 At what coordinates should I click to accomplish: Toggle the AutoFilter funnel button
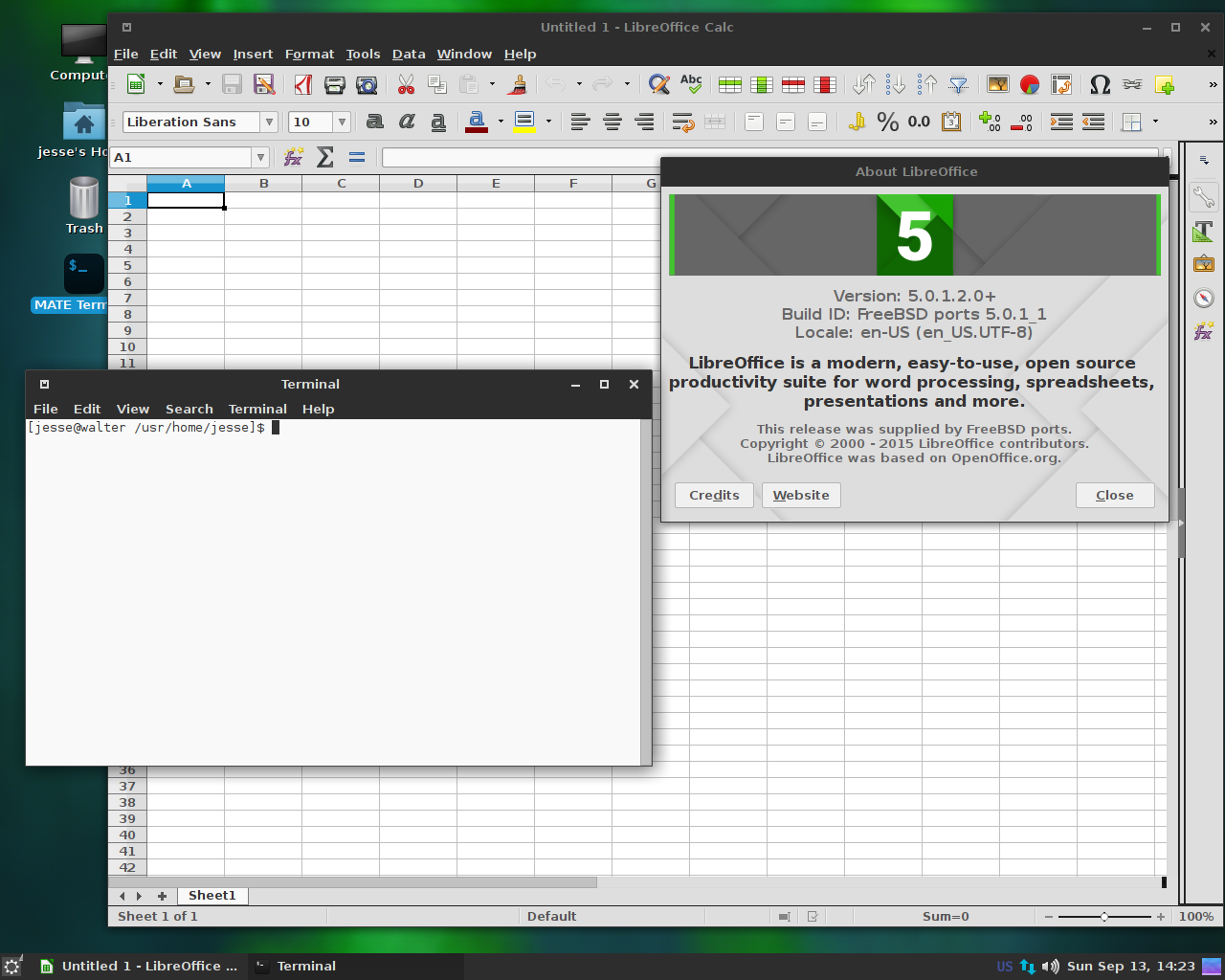click(x=958, y=85)
